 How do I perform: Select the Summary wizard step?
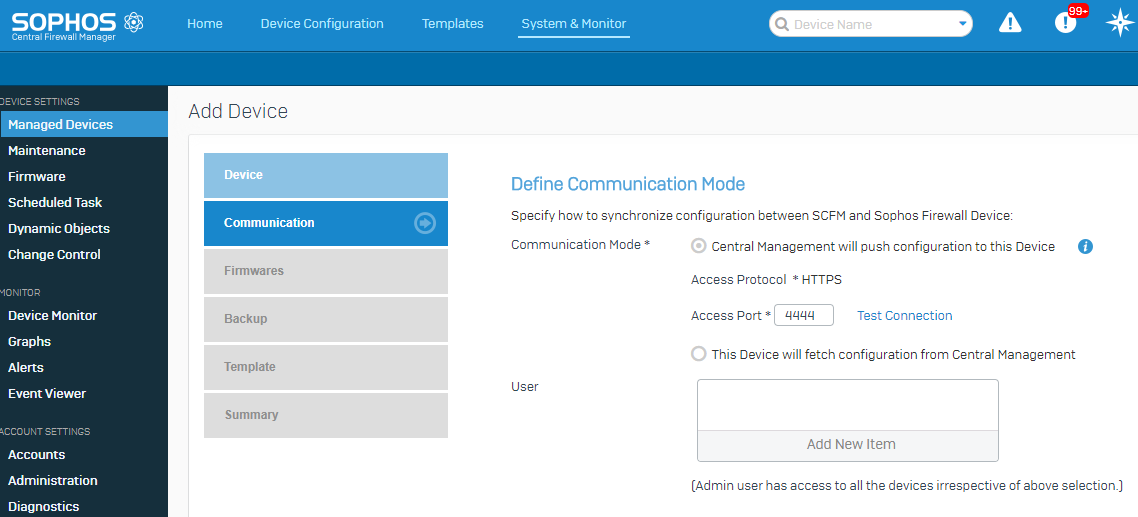coord(326,415)
